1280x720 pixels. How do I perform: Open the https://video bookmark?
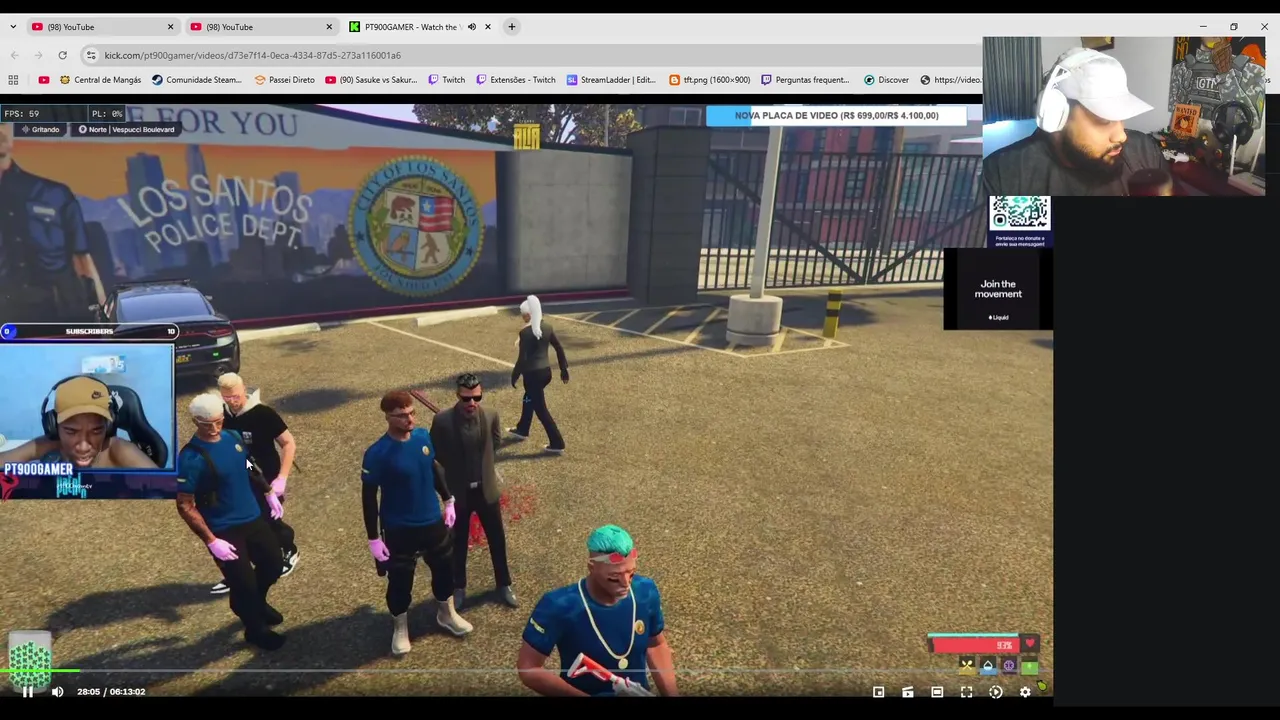point(951,80)
